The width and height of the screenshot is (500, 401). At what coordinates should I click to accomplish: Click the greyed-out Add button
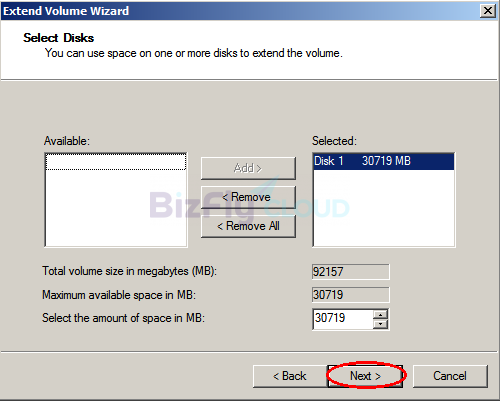pos(248,168)
